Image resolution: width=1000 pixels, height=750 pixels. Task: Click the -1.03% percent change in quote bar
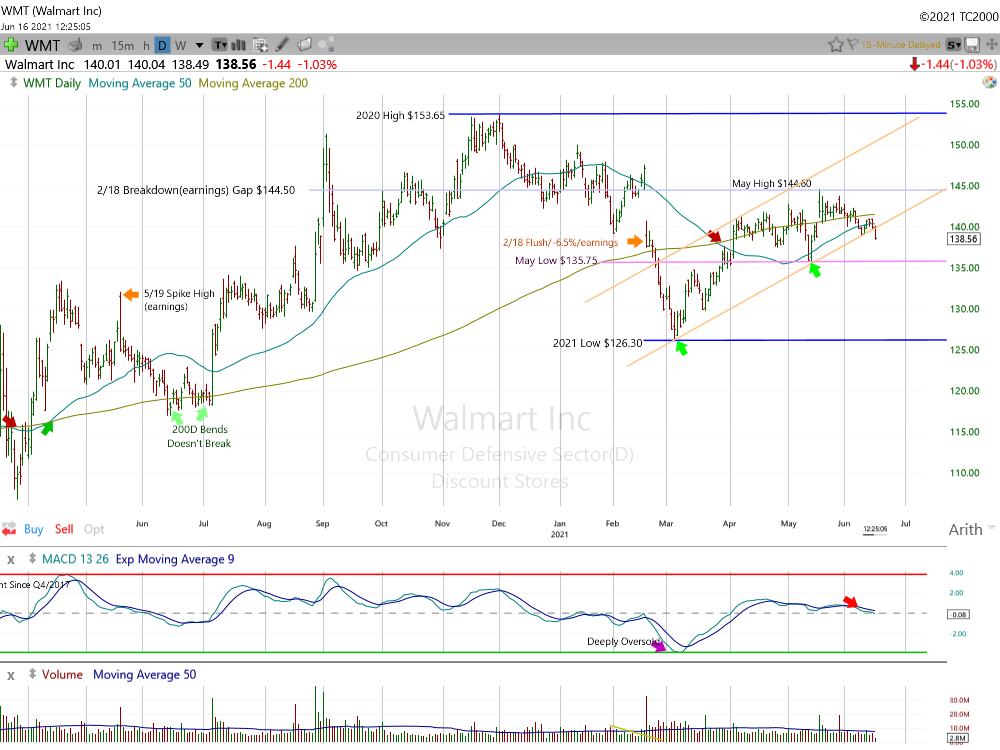coord(319,64)
